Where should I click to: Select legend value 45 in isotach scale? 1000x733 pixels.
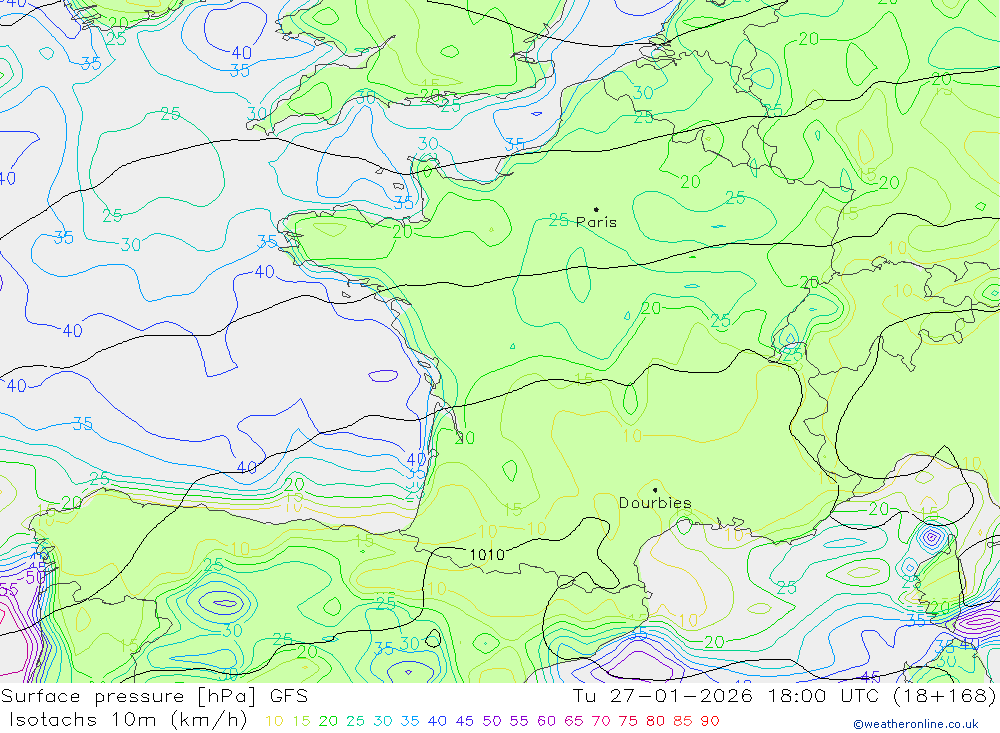point(464,721)
